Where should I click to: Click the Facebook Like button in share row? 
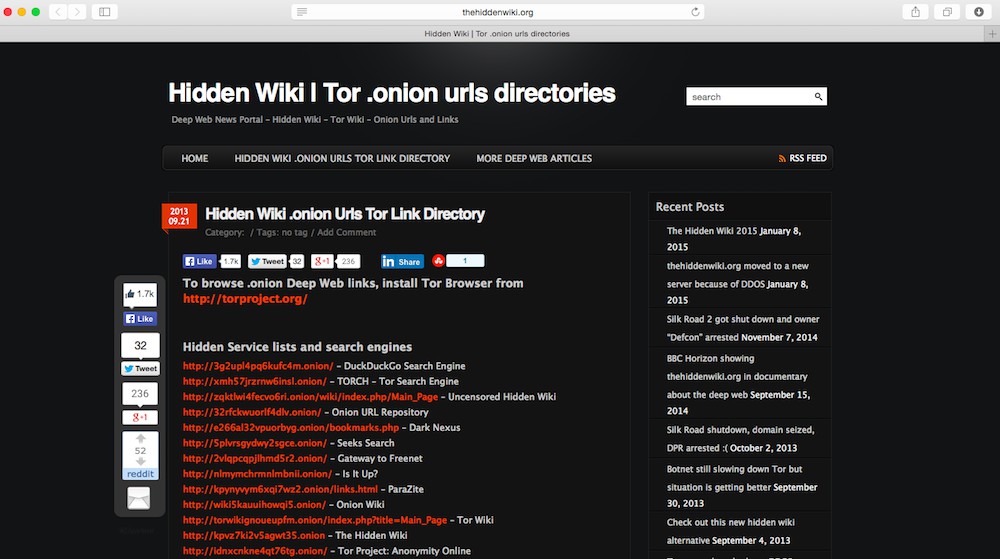point(199,261)
